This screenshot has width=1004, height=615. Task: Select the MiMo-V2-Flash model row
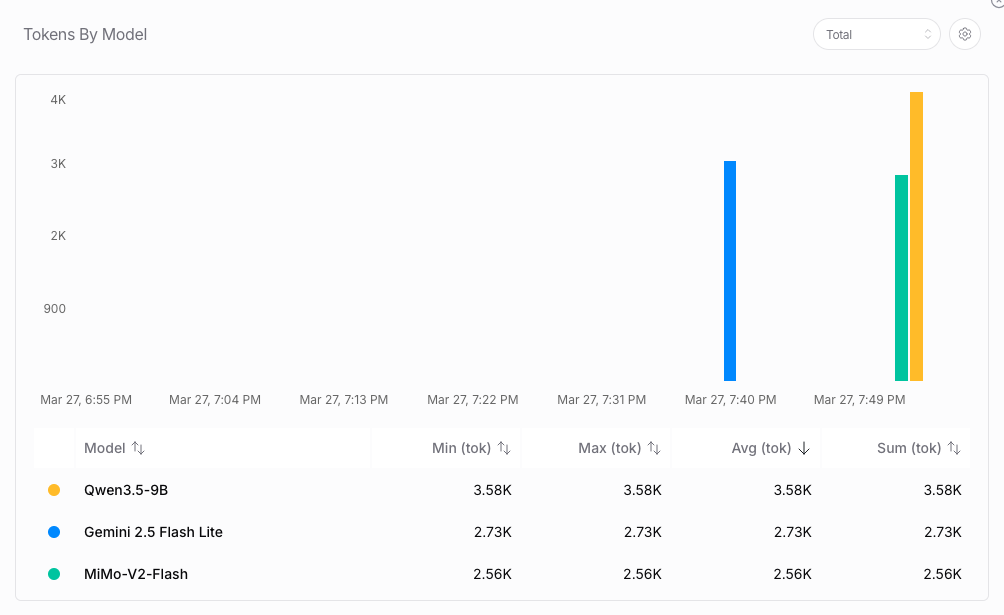136,574
